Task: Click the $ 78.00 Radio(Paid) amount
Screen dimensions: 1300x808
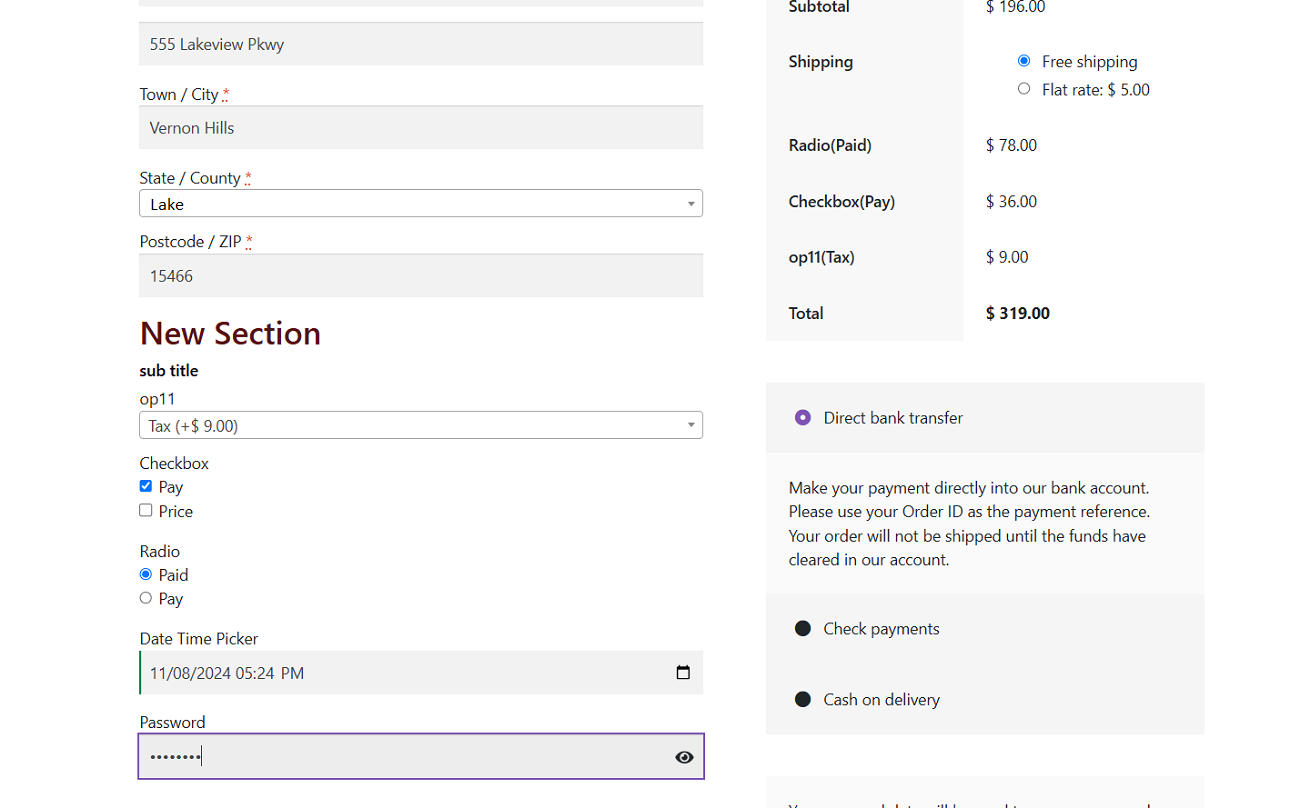Action: coord(1011,145)
